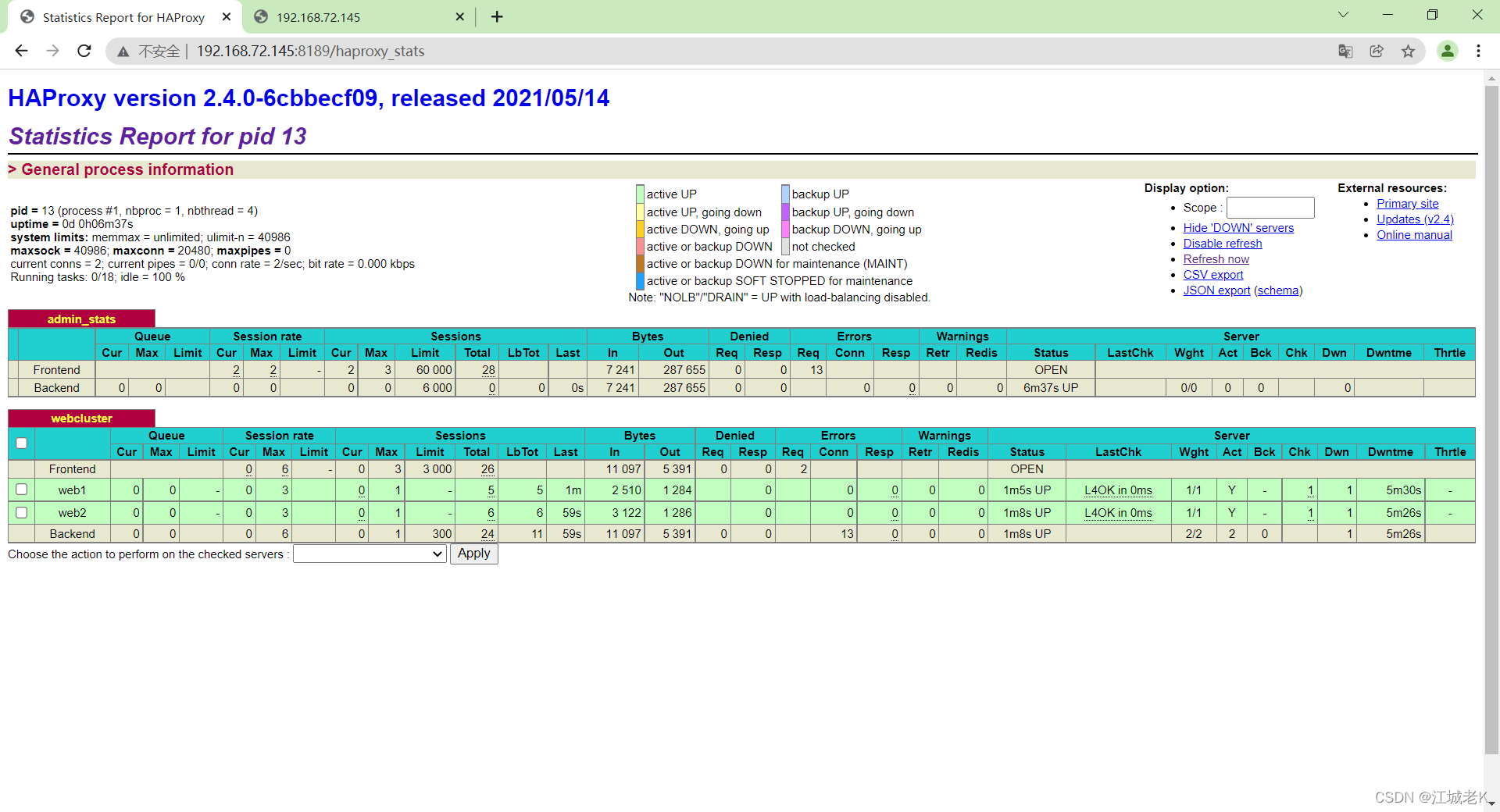
Task: Open the Chrome profile avatar
Action: [x=1448, y=52]
